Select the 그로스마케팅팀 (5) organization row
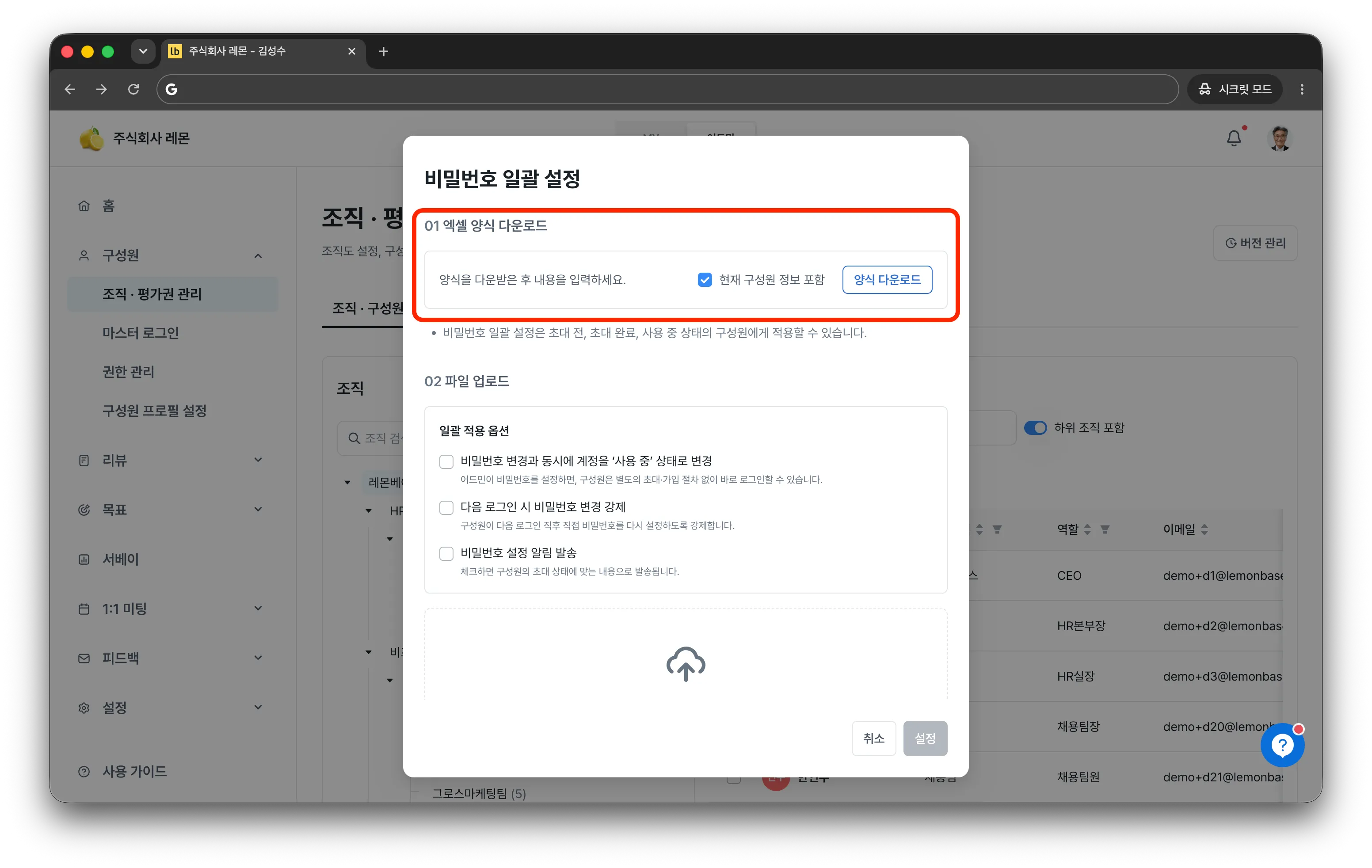 (x=479, y=793)
